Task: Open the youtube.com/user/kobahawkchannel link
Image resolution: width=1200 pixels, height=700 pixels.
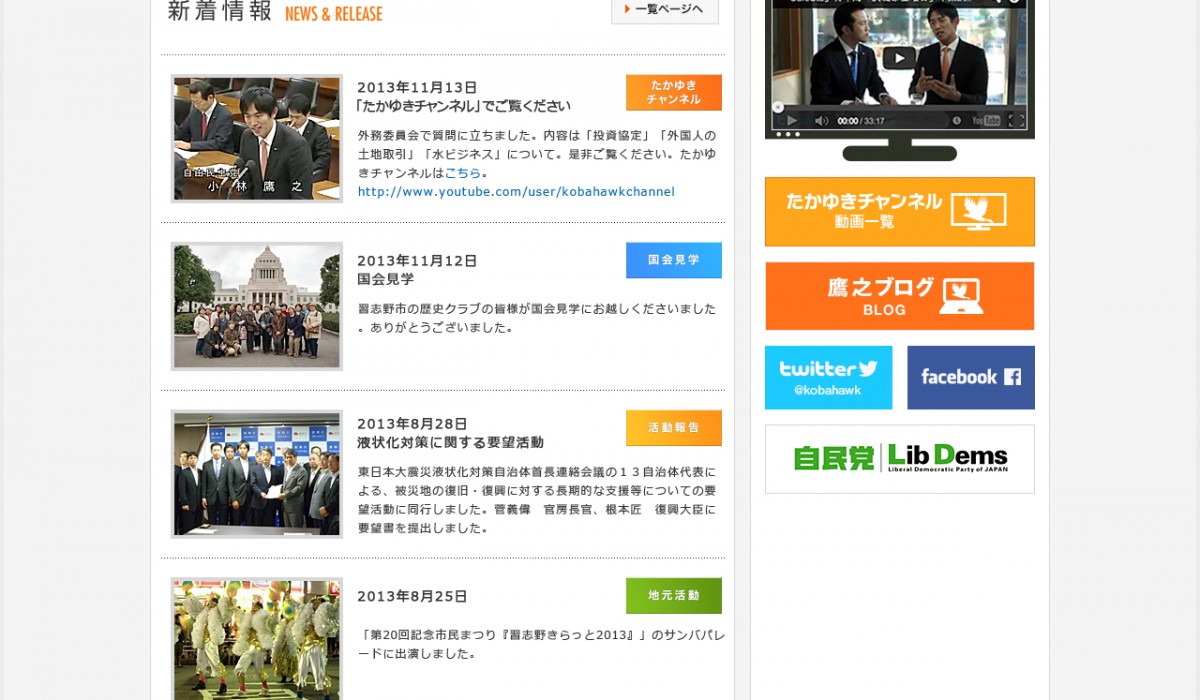Action: 516,192
